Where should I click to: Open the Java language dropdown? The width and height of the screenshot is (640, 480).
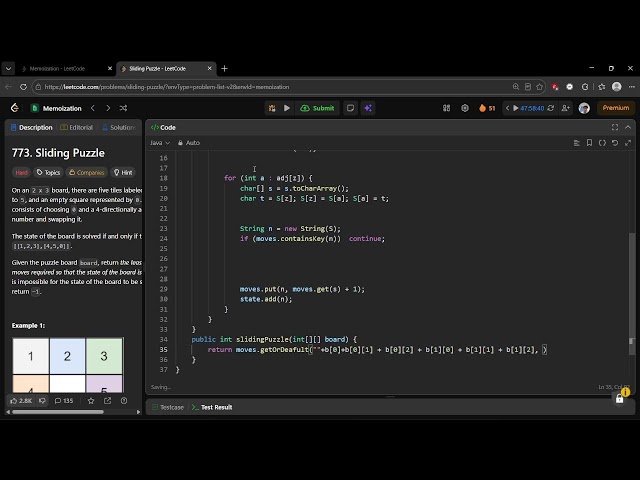160,143
